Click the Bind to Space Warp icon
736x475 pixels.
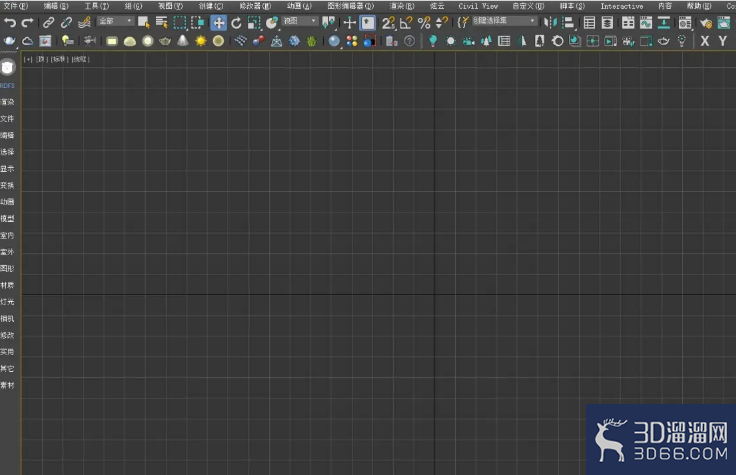84,23
